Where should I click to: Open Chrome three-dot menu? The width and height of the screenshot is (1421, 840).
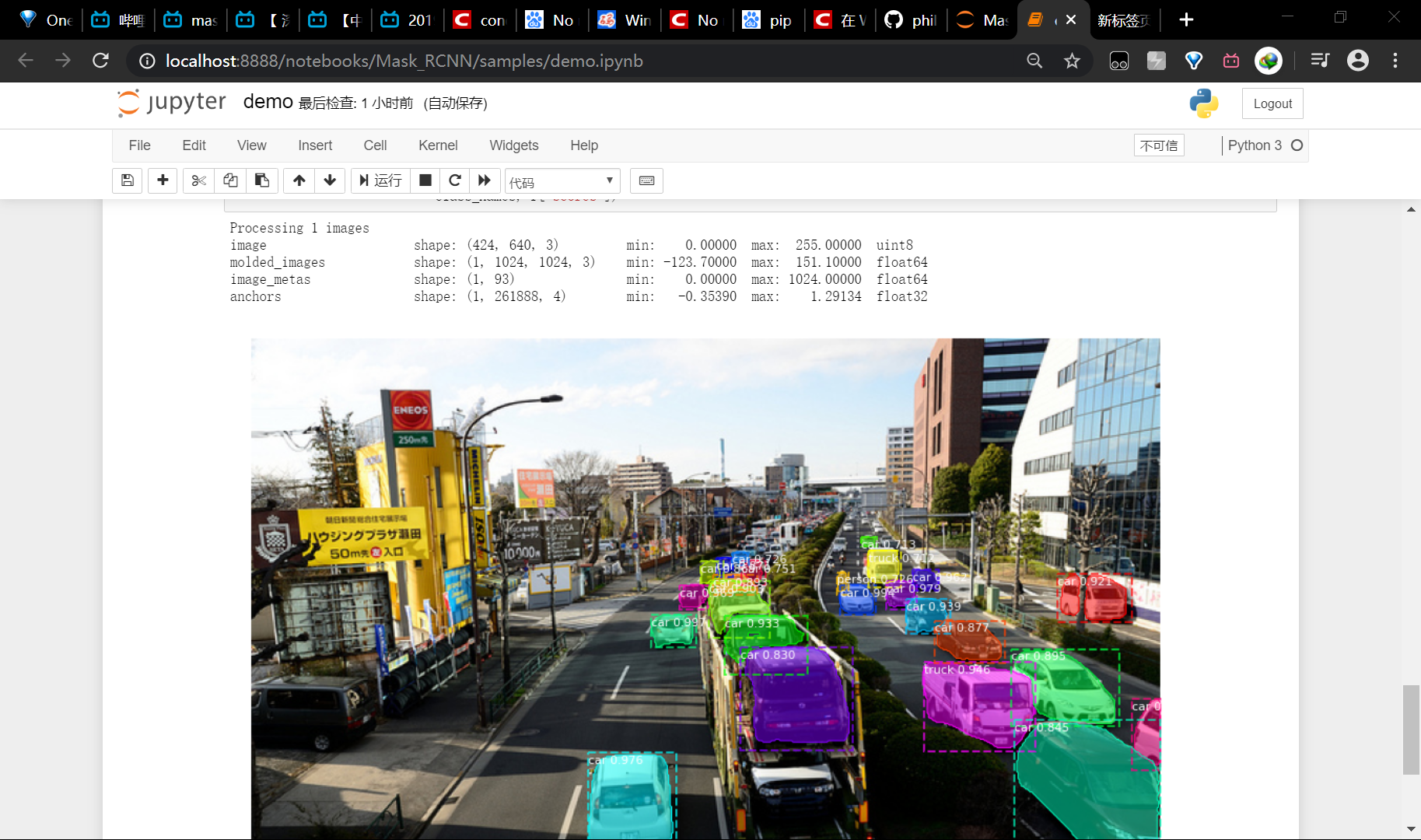(1395, 61)
